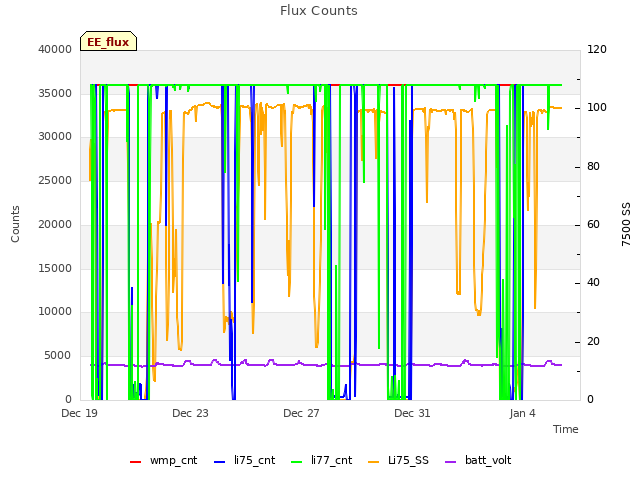Click the red wmp_cnt legend swatch
Image resolution: width=640 pixels, height=480 pixels.
coord(135,462)
